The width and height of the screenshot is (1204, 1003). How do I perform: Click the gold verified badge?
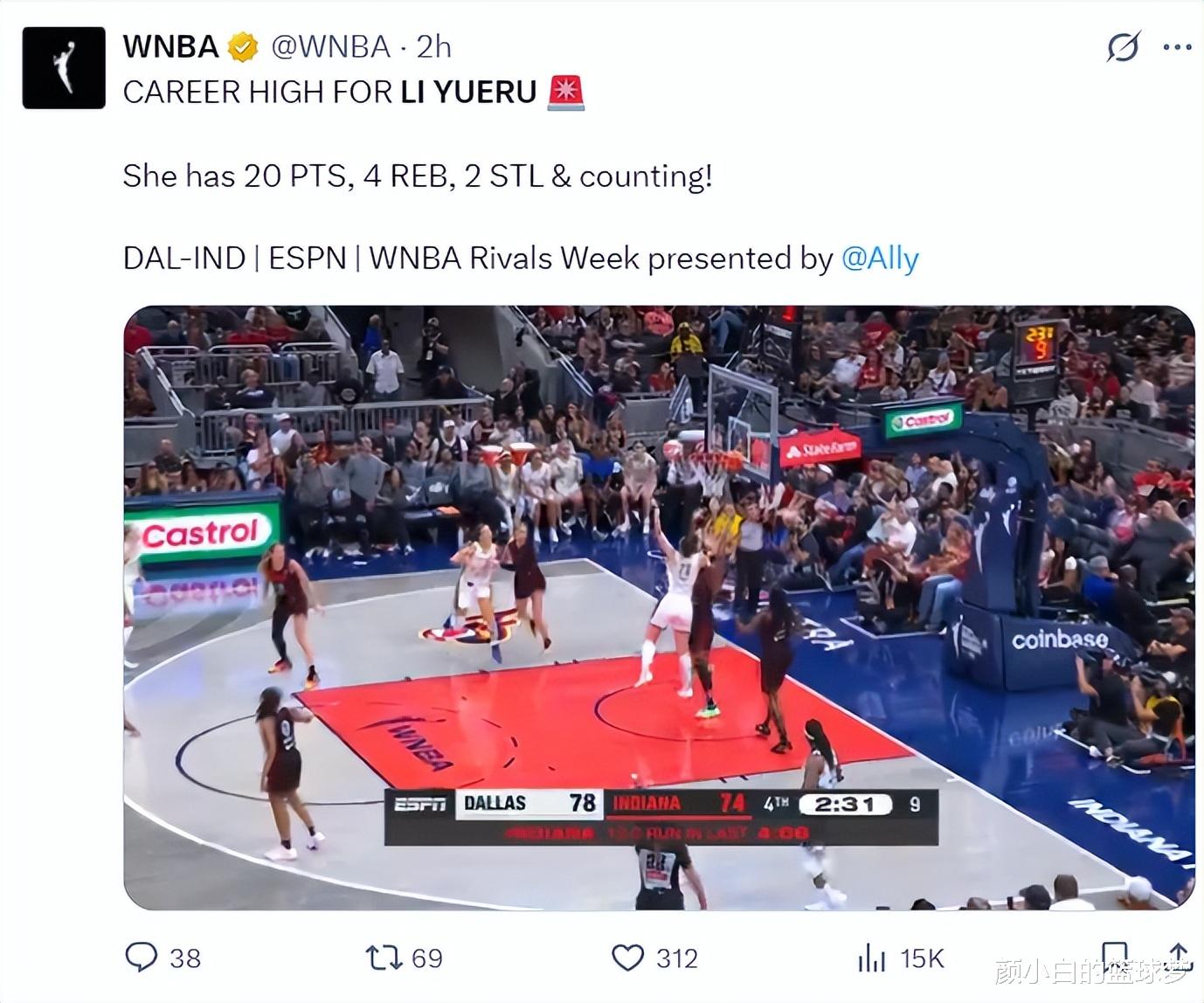(x=243, y=46)
